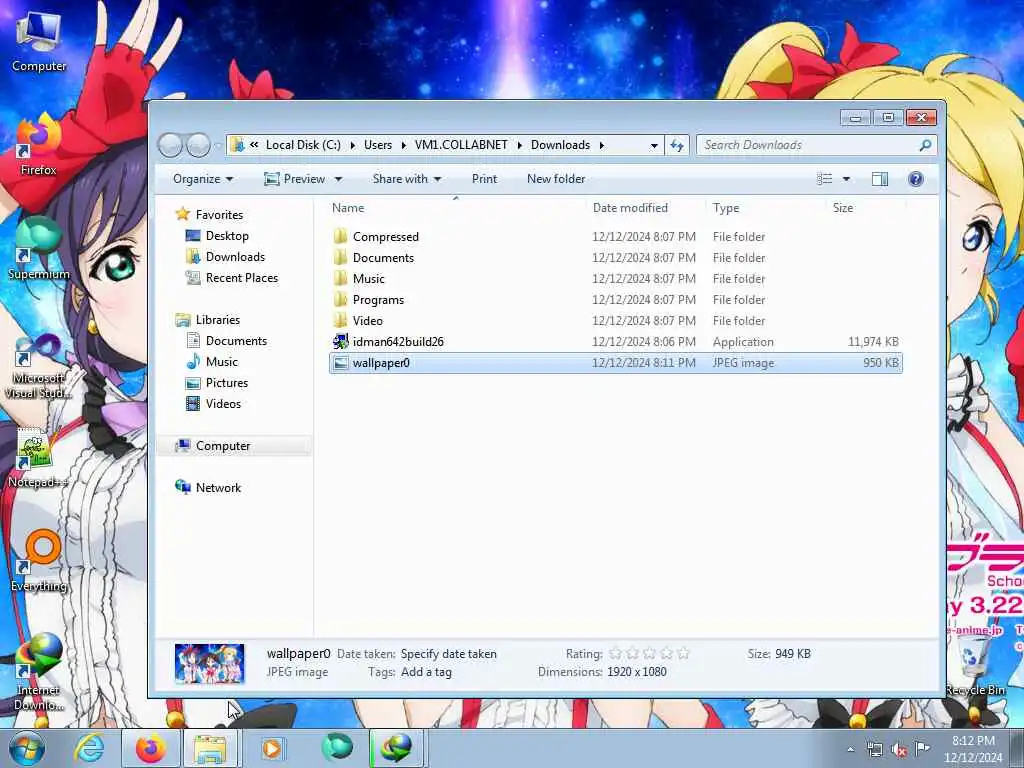Click Print in the toolbar
1024x768 pixels.
pyautogui.click(x=484, y=179)
